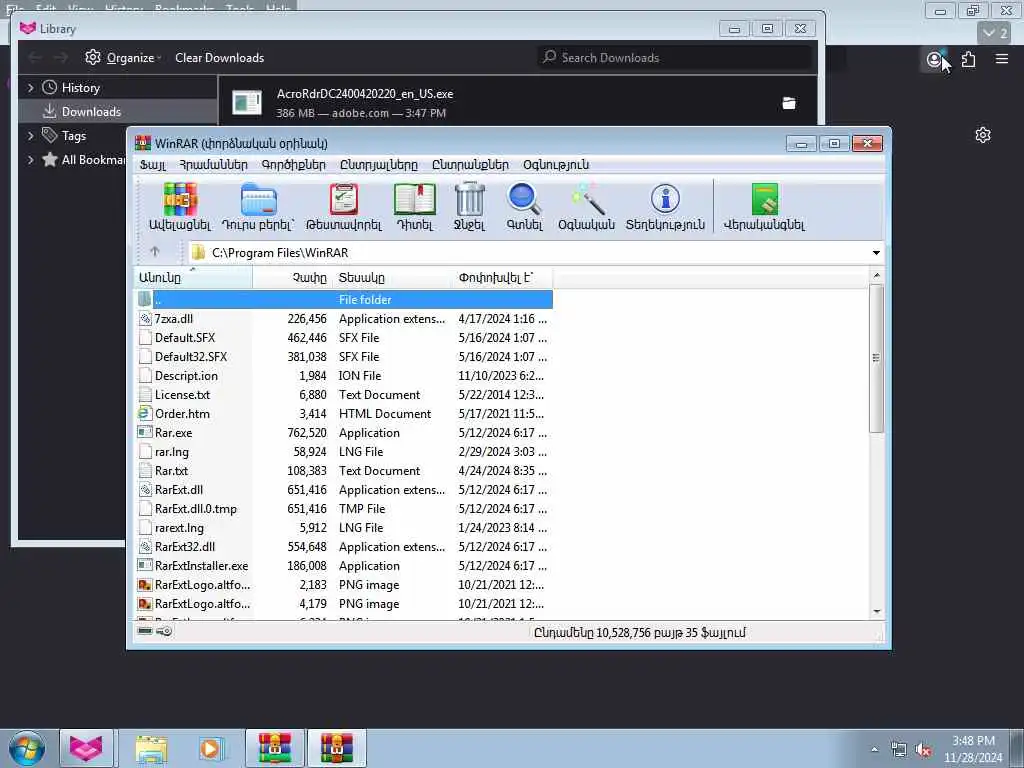Select the AcroRdrDC2400420220_en_US.exe download entry
The height and width of the screenshot is (768, 1024).
(517, 103)
